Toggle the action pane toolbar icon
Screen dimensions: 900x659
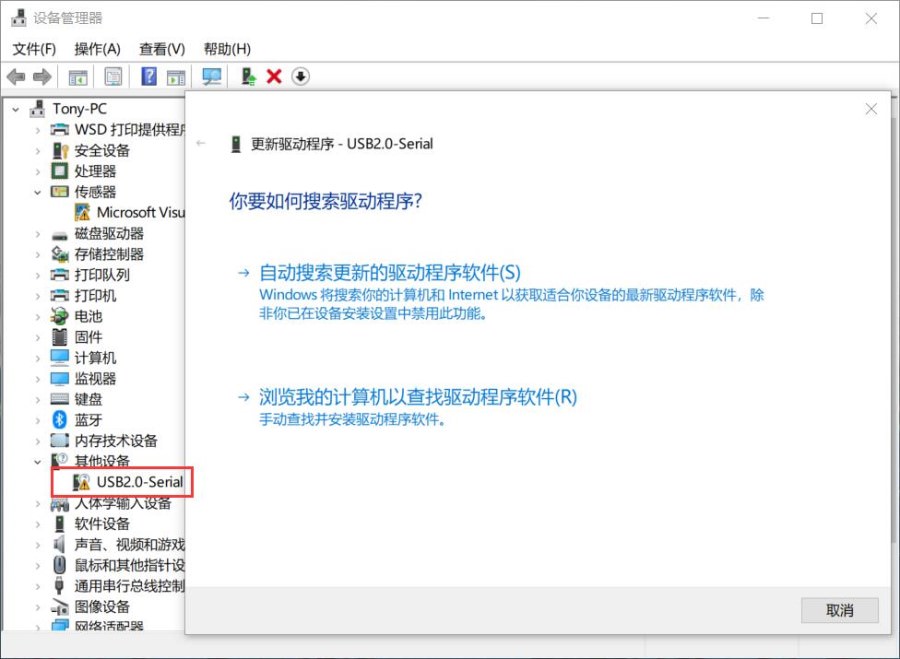click(176, 77)
